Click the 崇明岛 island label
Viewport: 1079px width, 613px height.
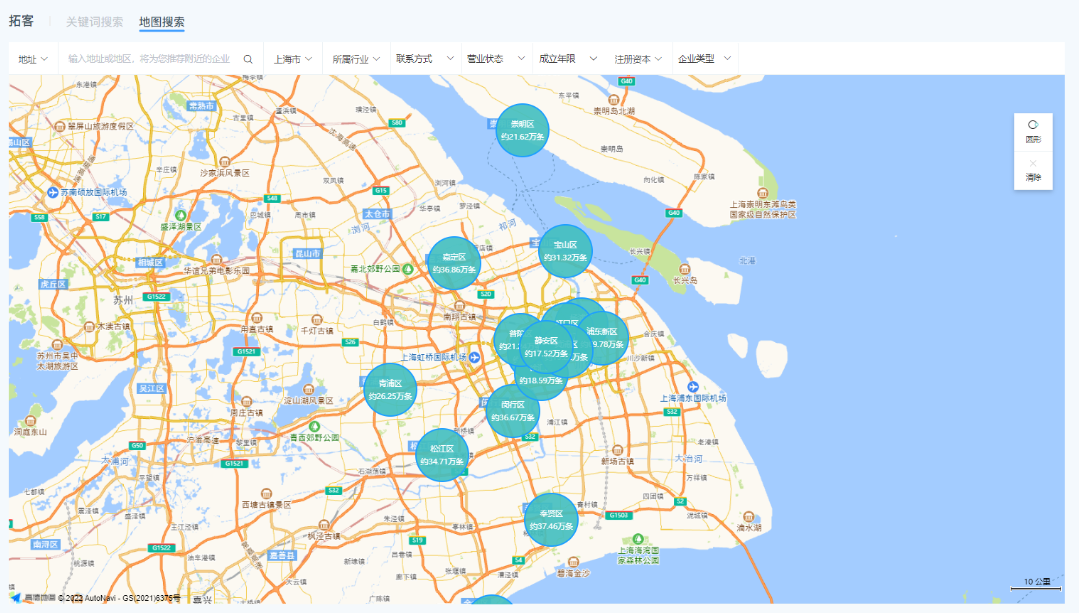(x=612, y=149)
